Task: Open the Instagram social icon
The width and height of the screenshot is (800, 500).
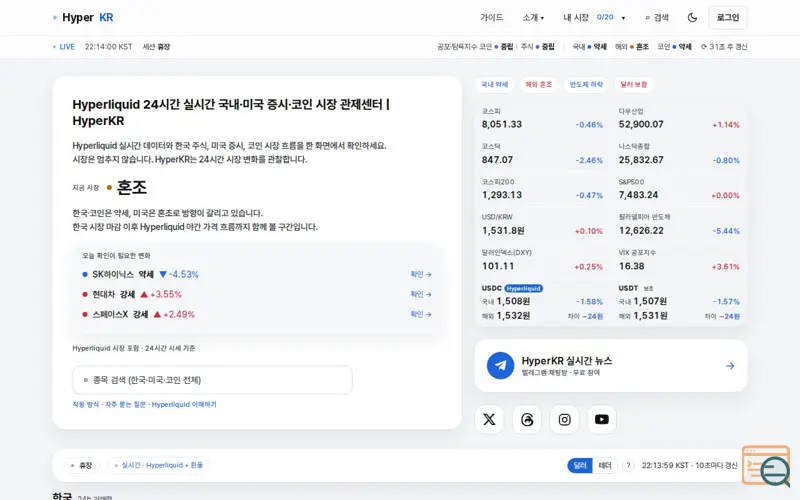Action: coord(564,419)
